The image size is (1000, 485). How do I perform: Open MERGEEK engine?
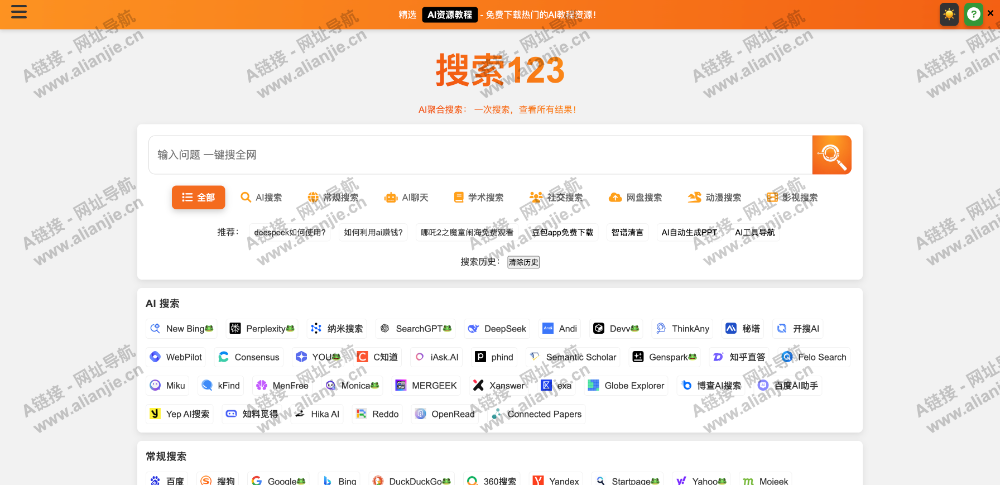tap(426, 385)
